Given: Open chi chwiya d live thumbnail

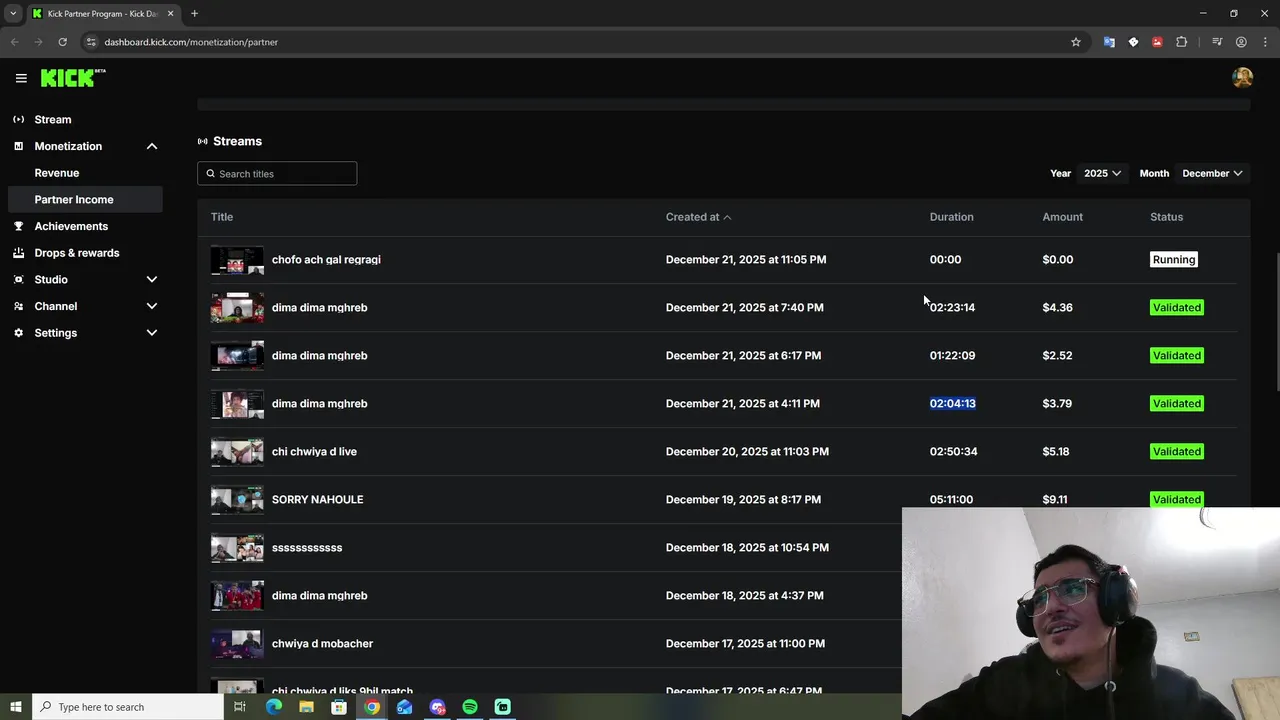Looking at the screenshot, I should [237, 452].
